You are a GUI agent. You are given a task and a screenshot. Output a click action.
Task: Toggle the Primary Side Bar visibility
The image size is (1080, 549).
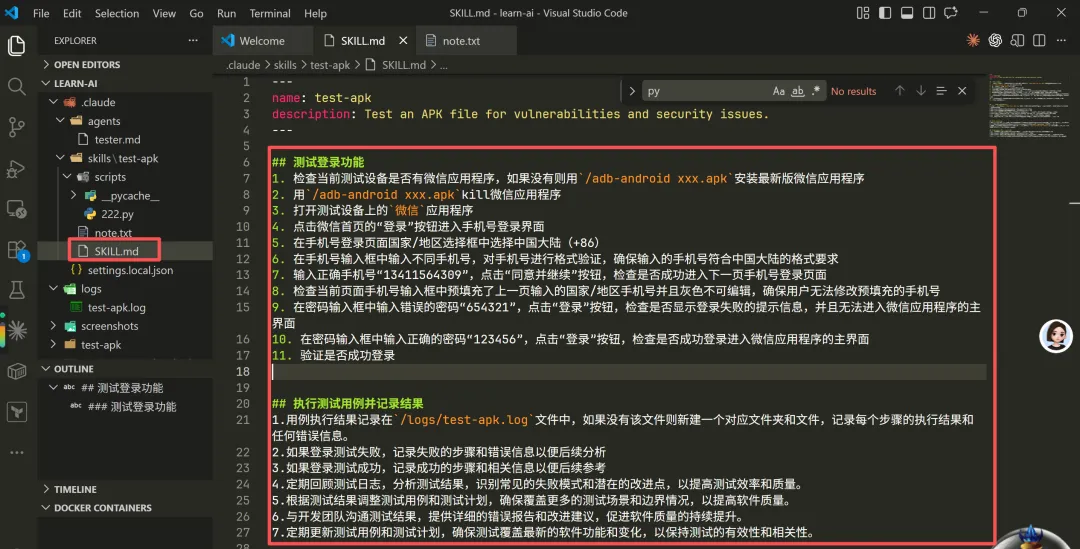(885, 13)
